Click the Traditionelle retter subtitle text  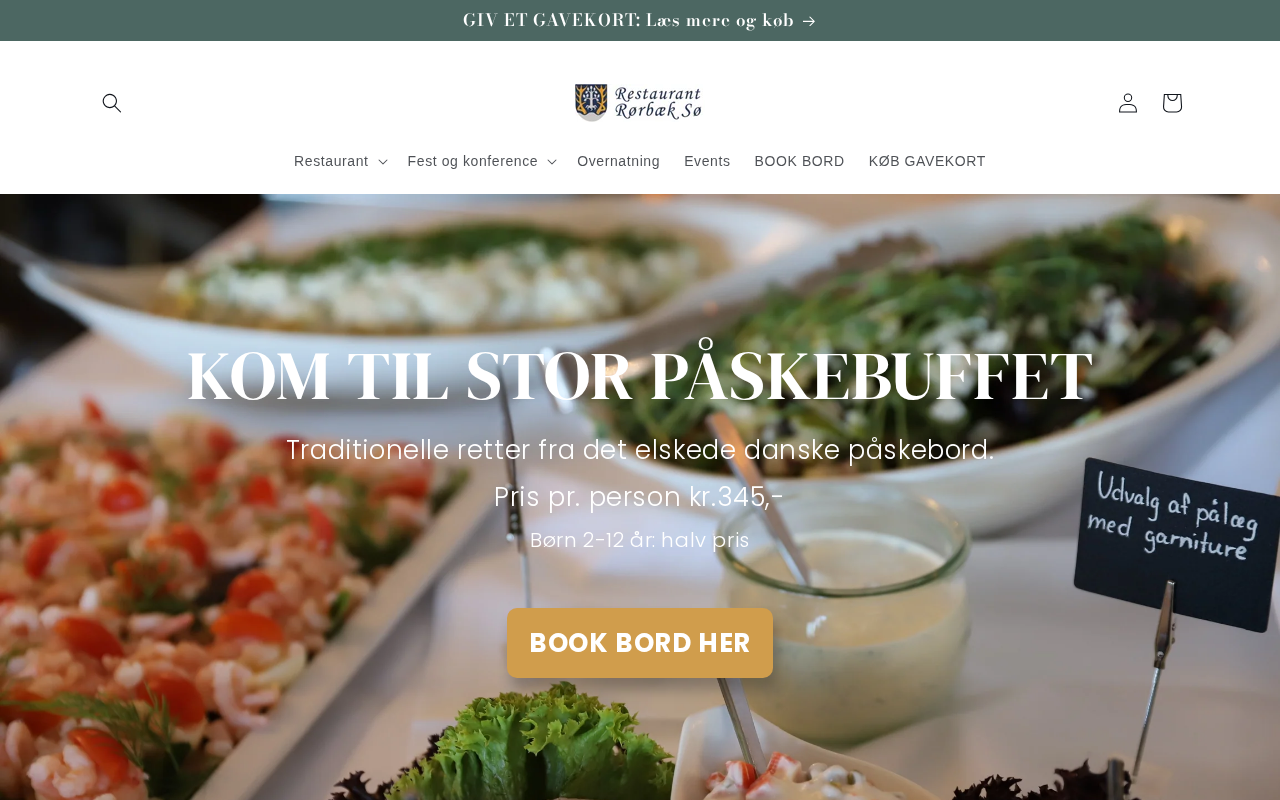(x=640, y=450)
